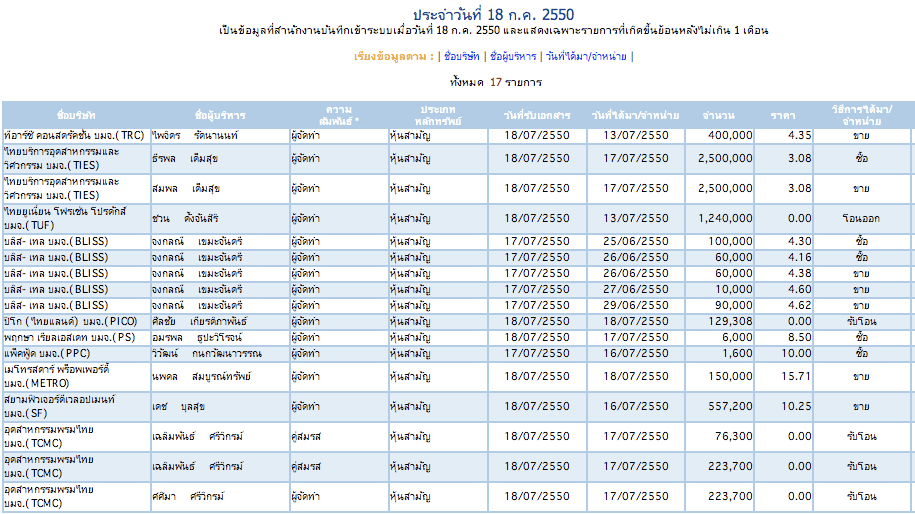This screenshot has width=915, height=514.
Task: Click the 'วิธีการได้มา/จำหน่าย' column header
Action: (x=862, y=115)
